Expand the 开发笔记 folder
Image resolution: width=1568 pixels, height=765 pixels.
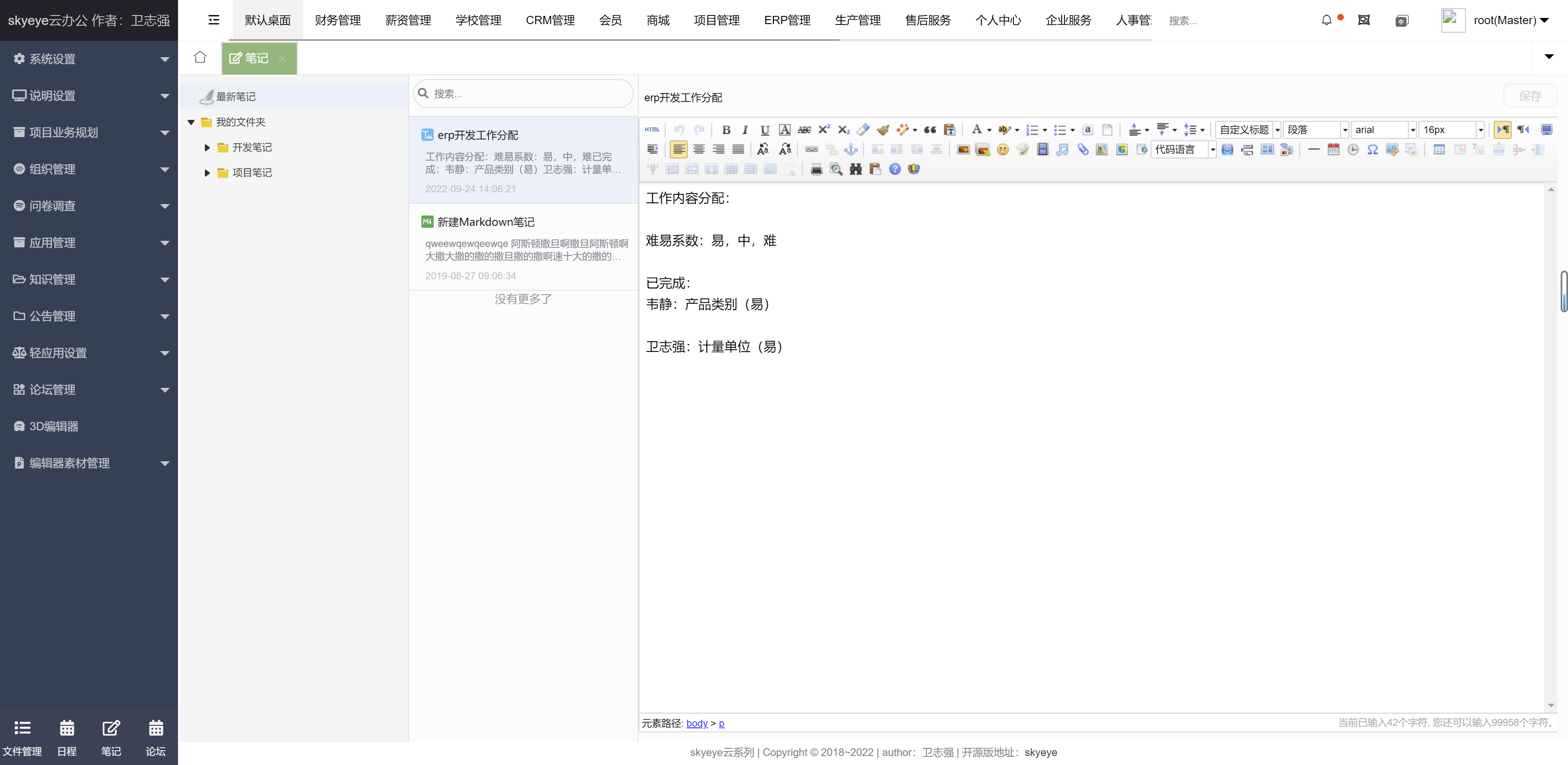coord(207,147)
